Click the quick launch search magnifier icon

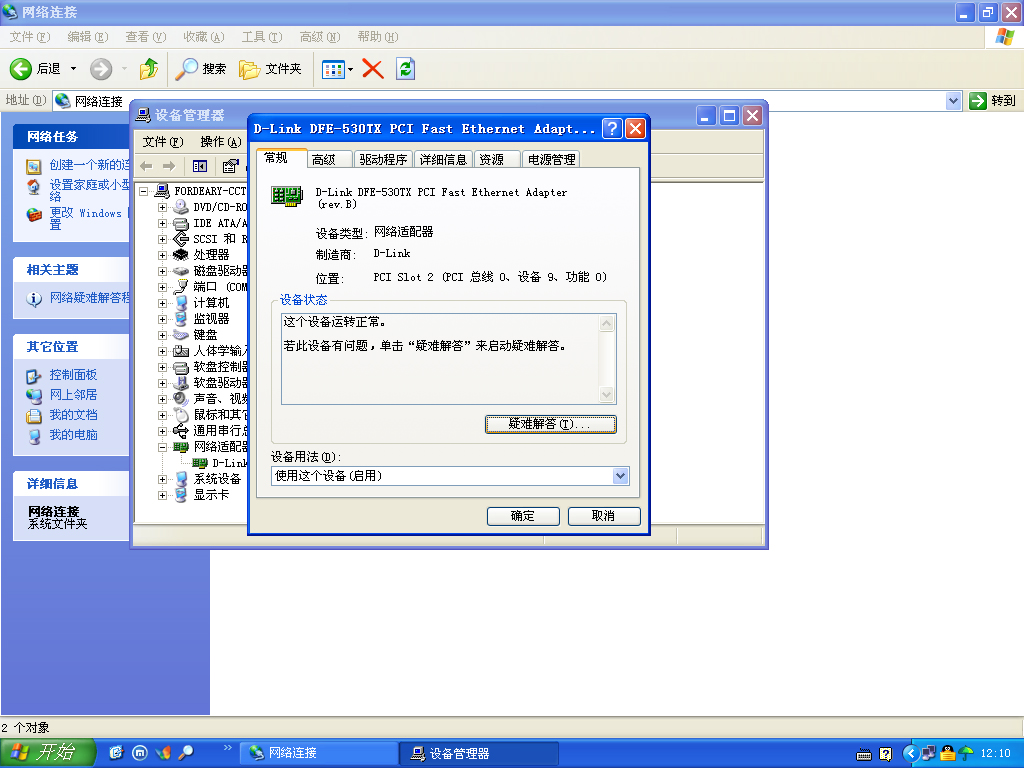click(x=186, y=753)
